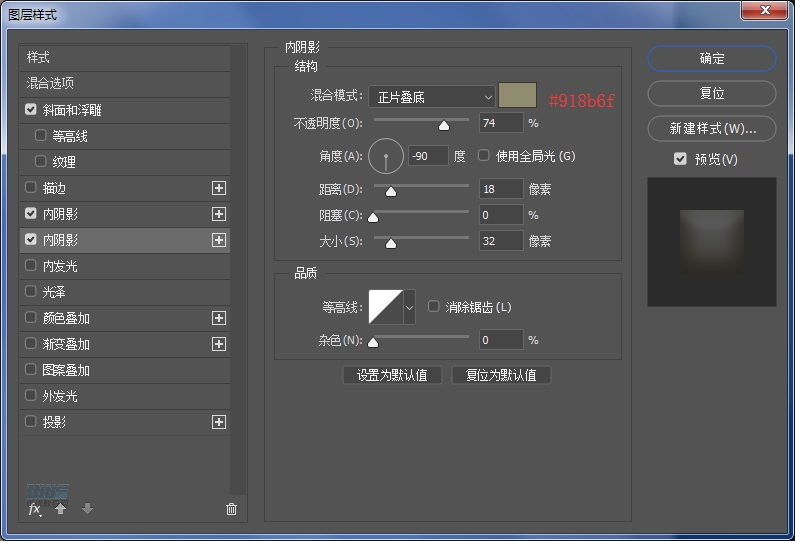
Task: Open the fx effects menu icon
Action: click(x=34, y=509)
